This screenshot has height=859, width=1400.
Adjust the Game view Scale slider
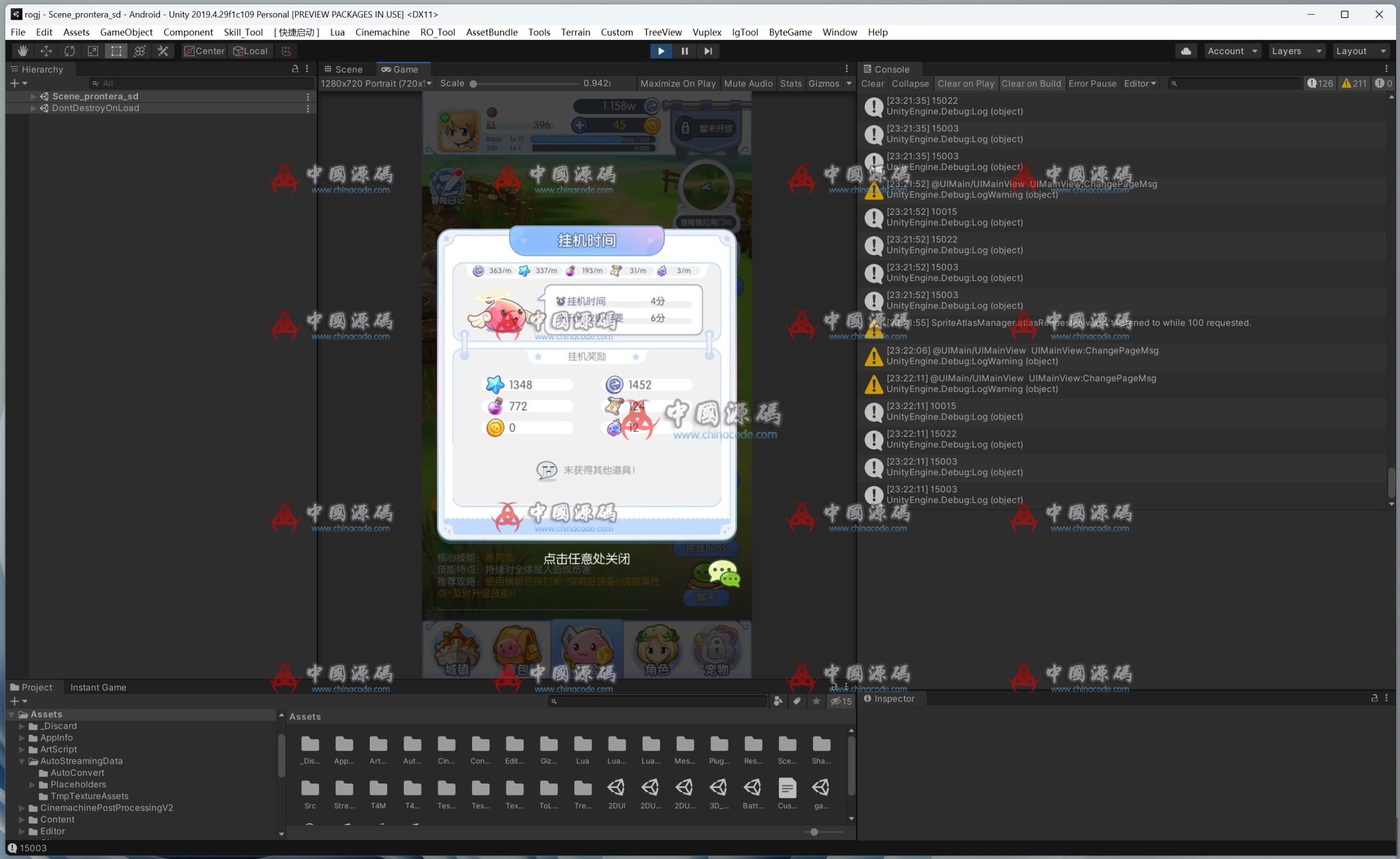click(x=526, y=84)
